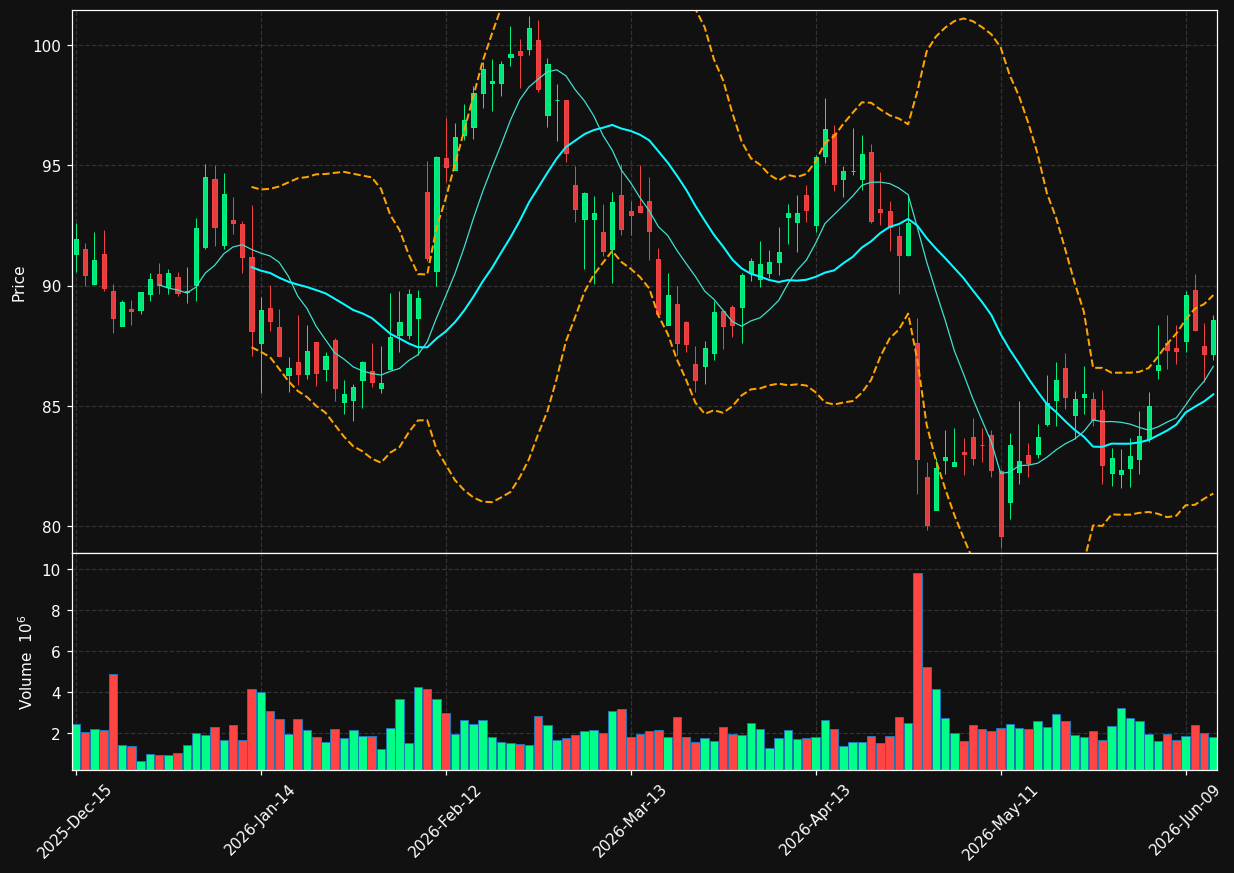The width and height of the screenshot is (1234, 873).
Task: Click the volume axis tick 4
Action: click(x=58, y=693)
